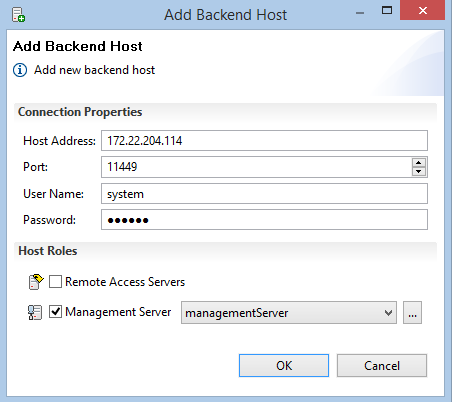Viewport: 452px width, 402px height.
Task: Minimize the Add Backend Host window
Action: point(360,13)
